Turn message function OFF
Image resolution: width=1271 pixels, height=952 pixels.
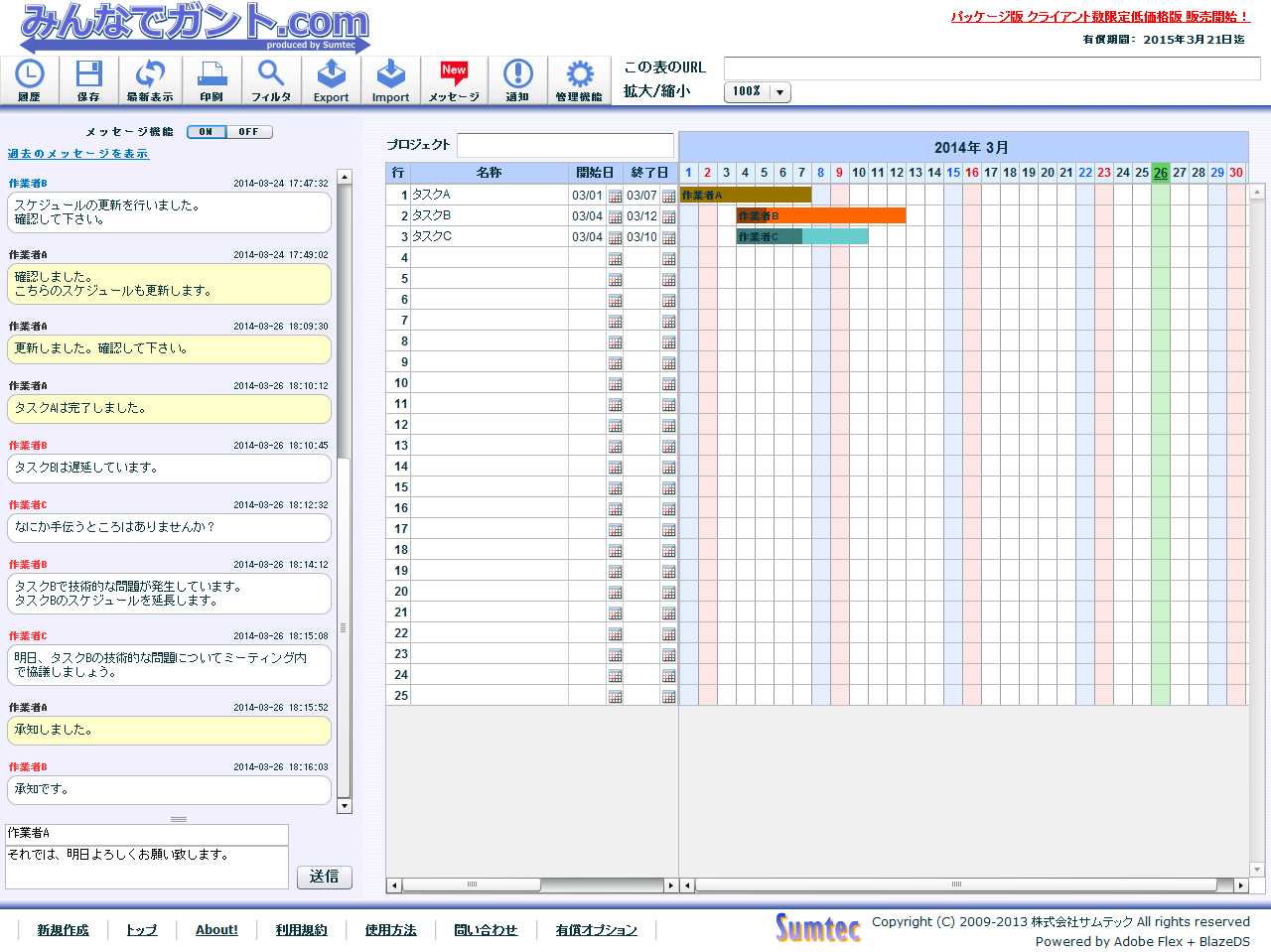(249, 132)
